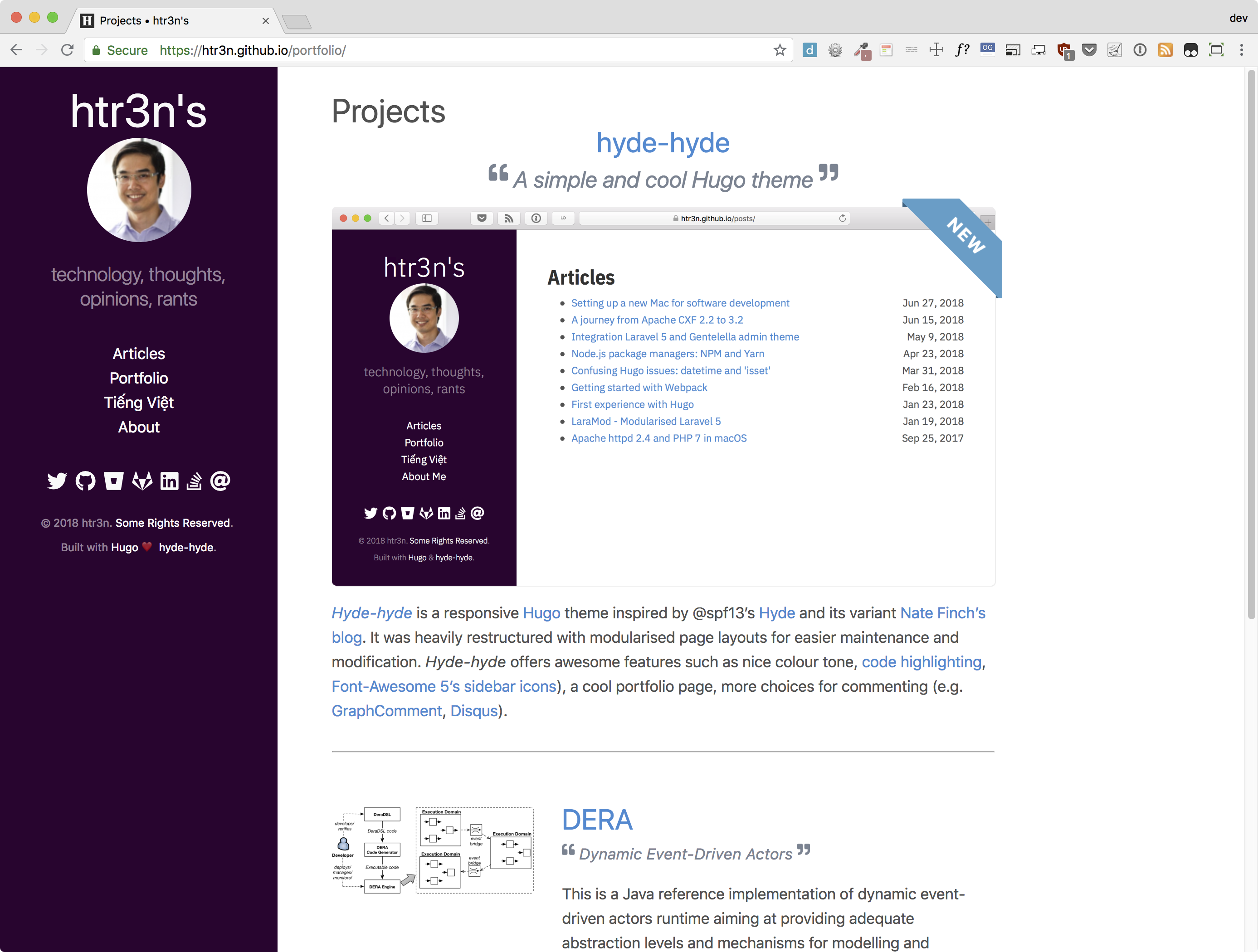Go back to the previous page
The image size is (1258, 952).
click(16, 50)
